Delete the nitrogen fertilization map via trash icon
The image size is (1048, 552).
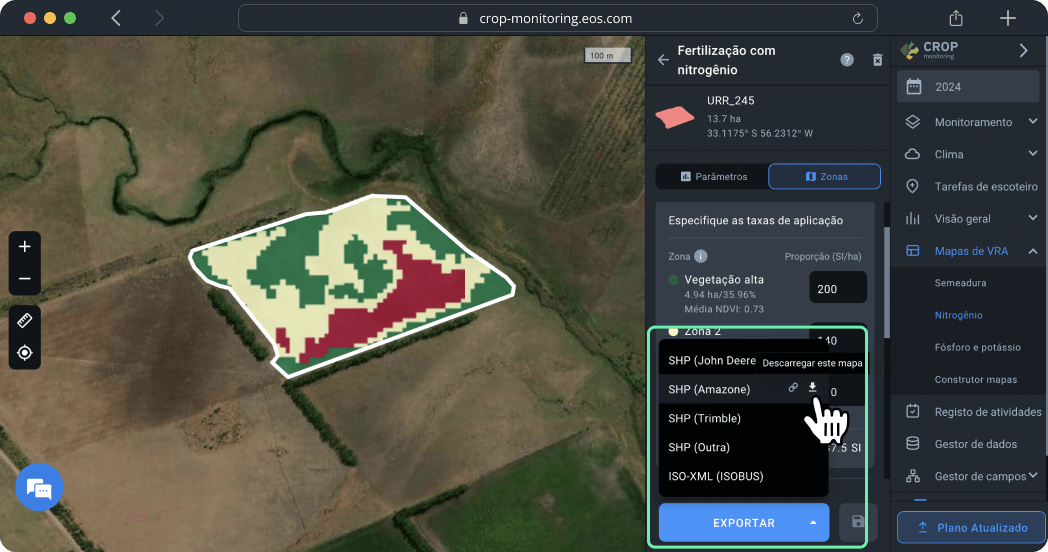(x=877, y=60)
